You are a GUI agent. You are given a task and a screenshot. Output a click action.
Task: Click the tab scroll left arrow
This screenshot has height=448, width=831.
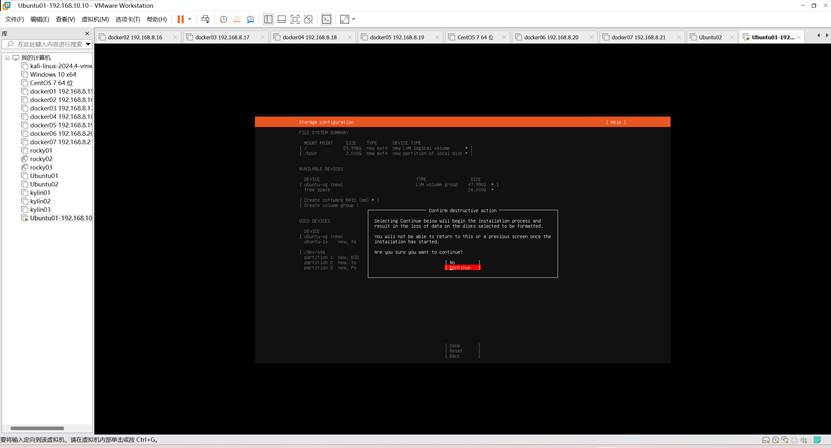click(x=818, y=35)
